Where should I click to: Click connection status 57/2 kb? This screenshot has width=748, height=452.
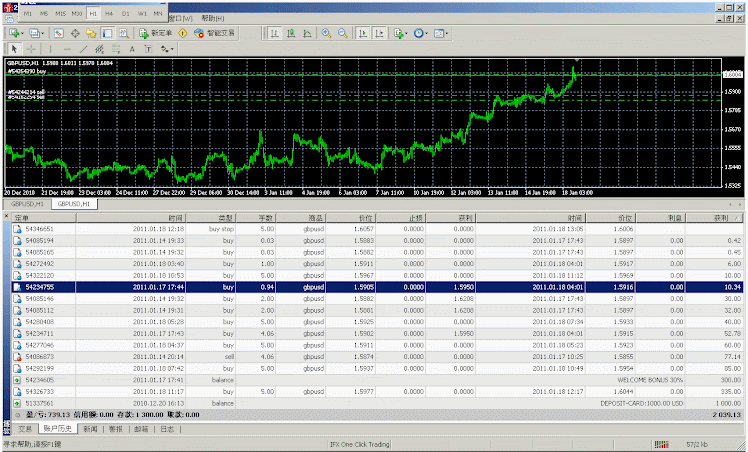pos(697,444)
